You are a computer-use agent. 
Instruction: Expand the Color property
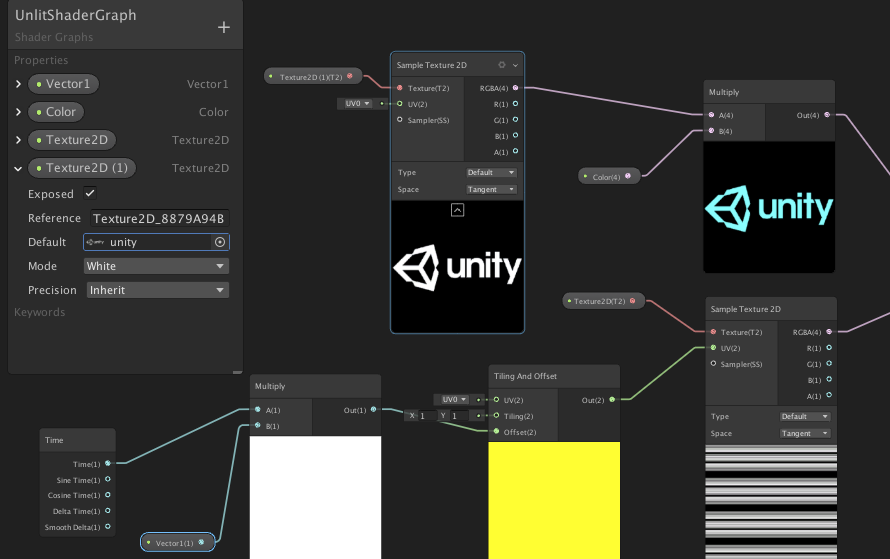[18, 112]
